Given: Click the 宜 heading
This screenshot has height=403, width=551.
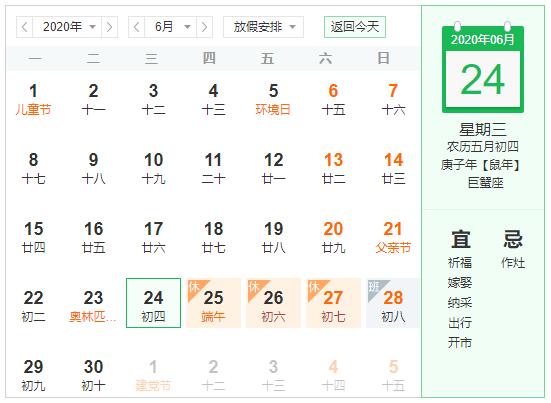Looking at the screenshot, I should pos(461,239).
